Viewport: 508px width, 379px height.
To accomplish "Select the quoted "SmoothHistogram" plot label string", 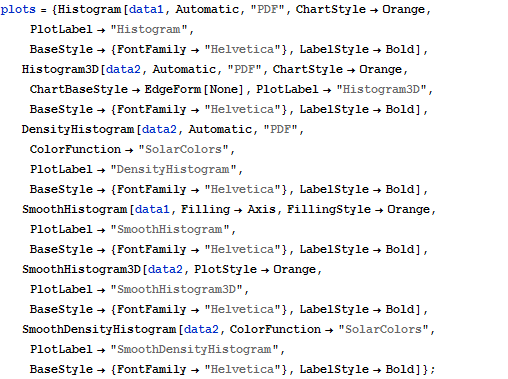I will [x=170, y=229].
